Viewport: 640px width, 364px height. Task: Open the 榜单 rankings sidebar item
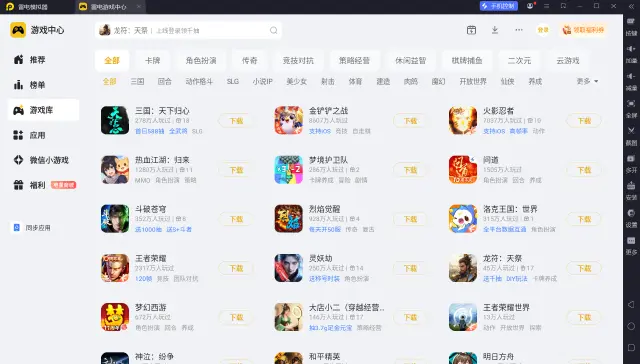coord(43,85)
